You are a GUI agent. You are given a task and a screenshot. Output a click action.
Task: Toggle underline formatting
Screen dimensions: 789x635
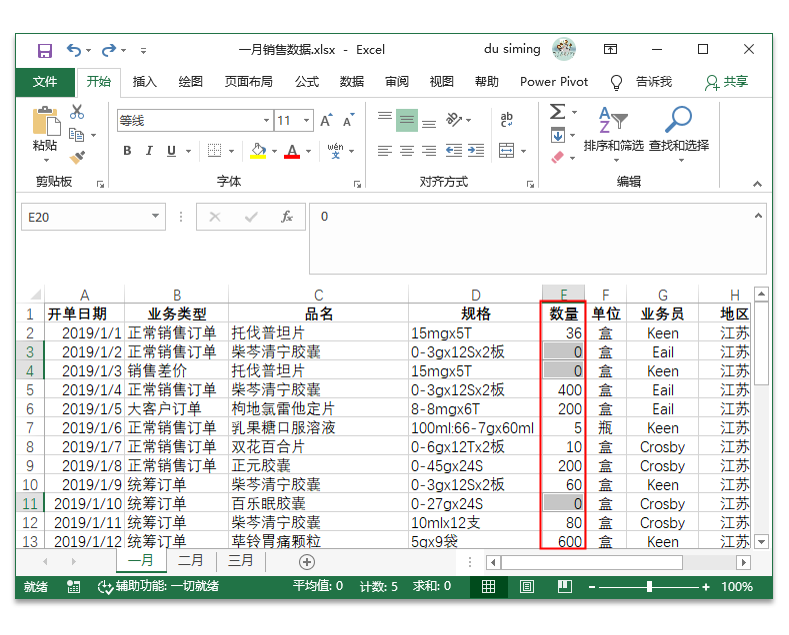(x=171, y=150)
